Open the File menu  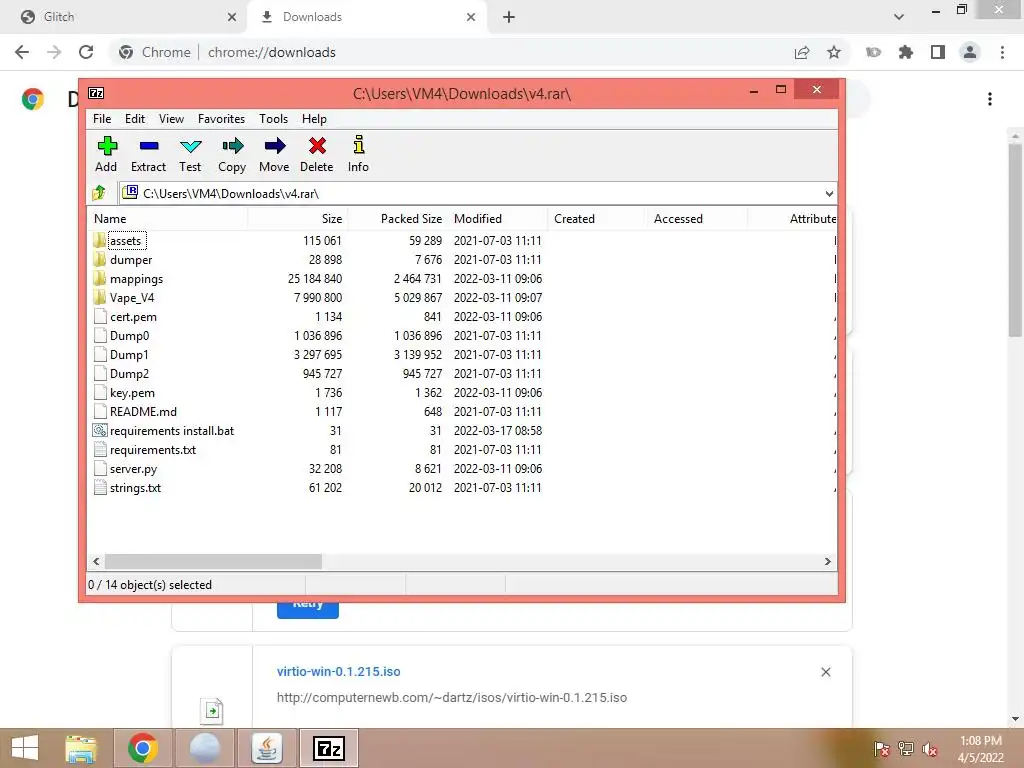pyautogui.click(x=102, y=119)
